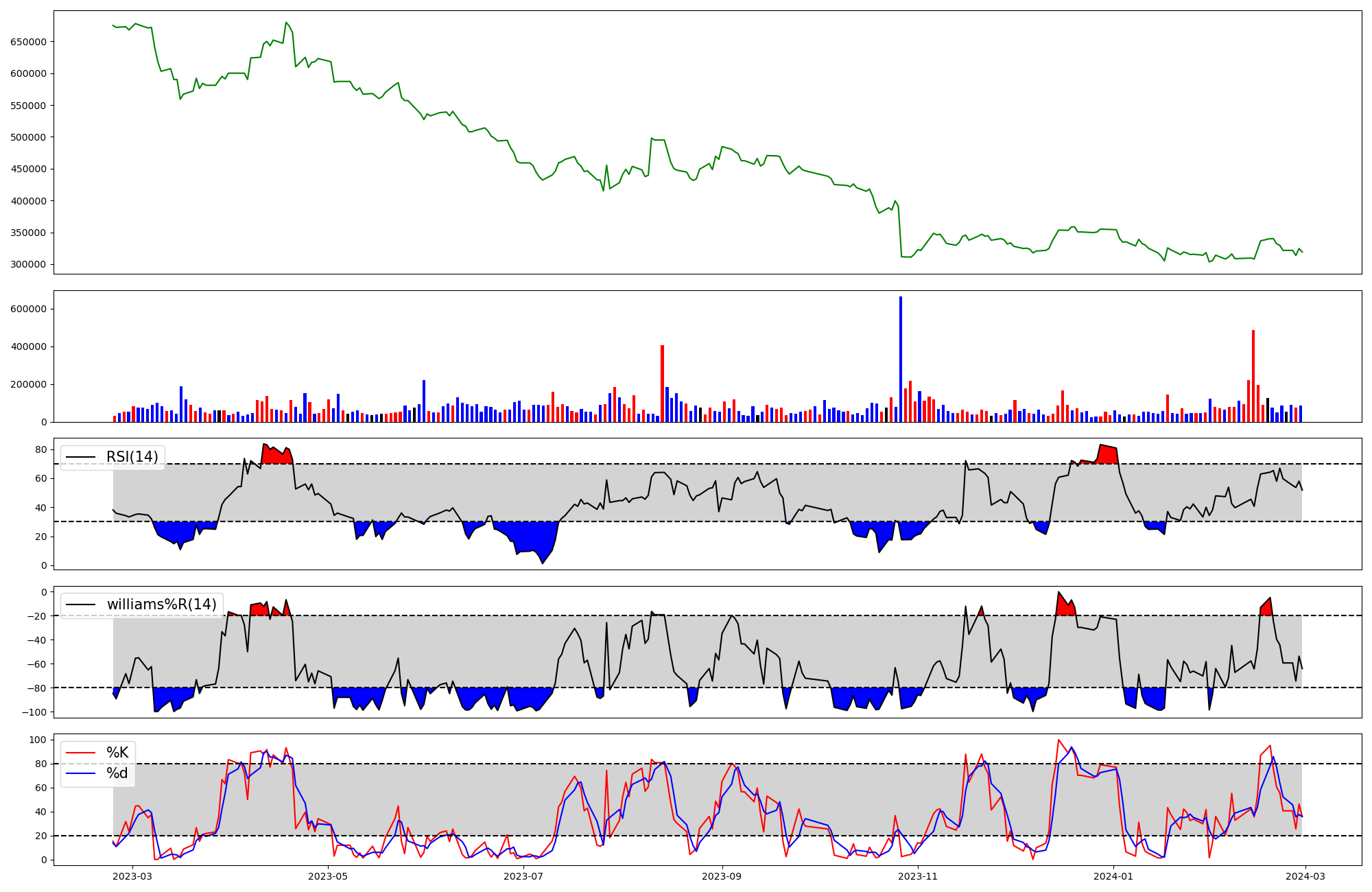Click the tallest red volume bar in February 2024
The height and width of the screenshot is (892, 1372).
1253,376
